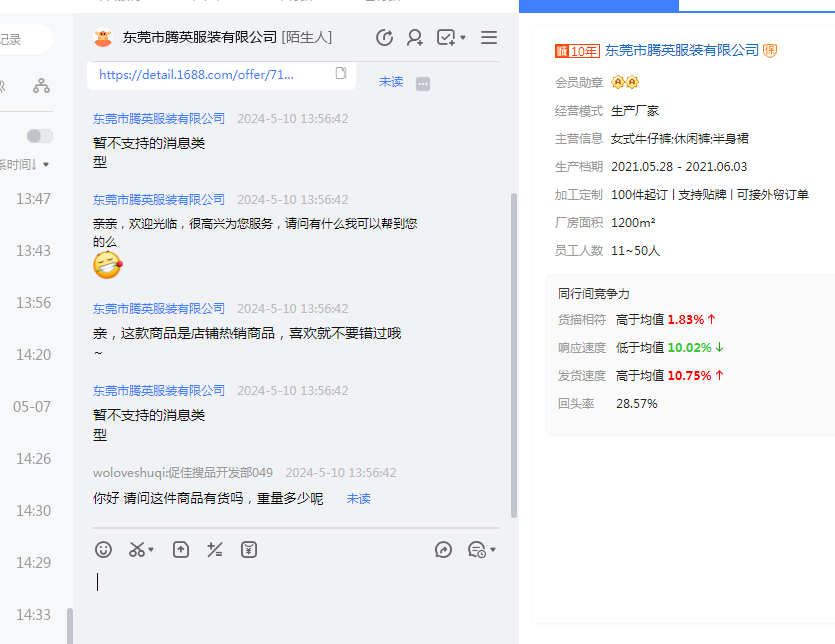Open the emoji picker in chat toolbar

tap(103, 549)
